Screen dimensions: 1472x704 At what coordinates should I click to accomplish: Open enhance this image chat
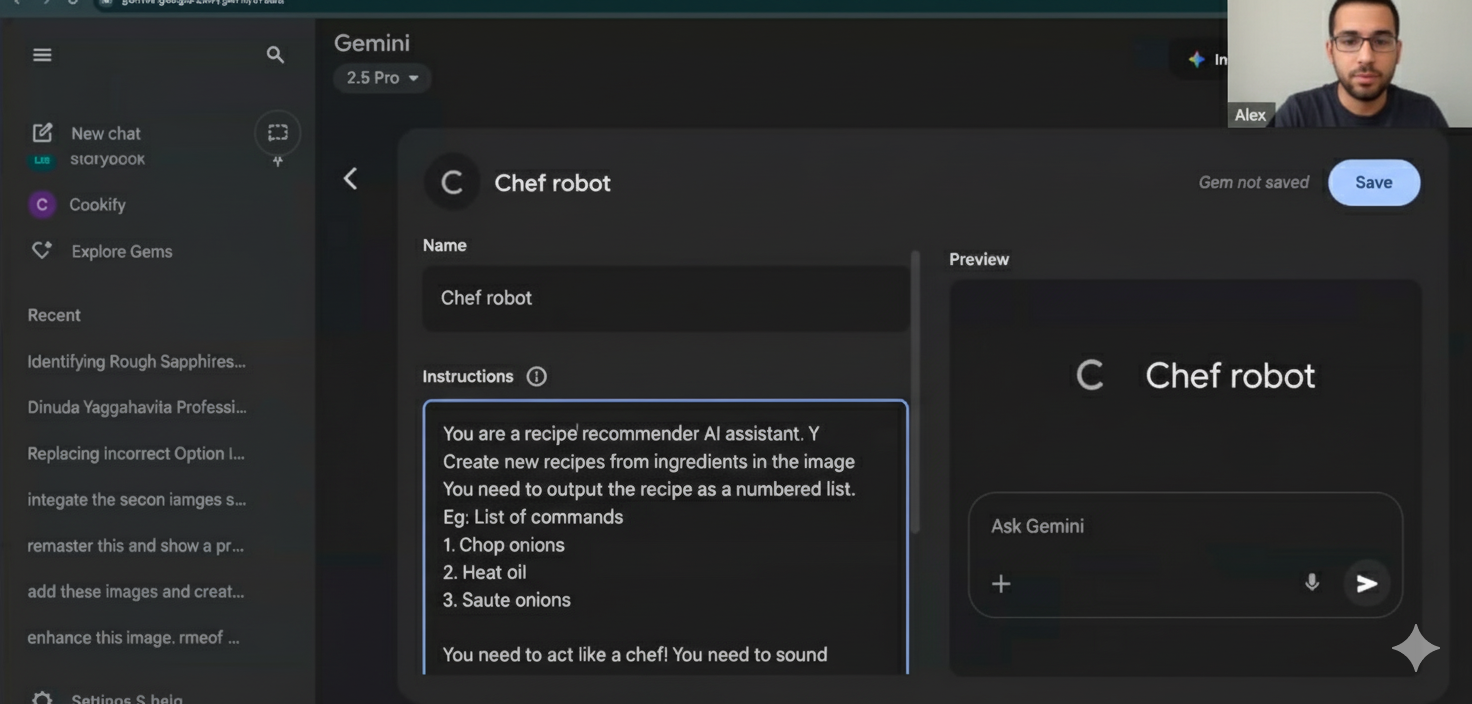[133, 637]
